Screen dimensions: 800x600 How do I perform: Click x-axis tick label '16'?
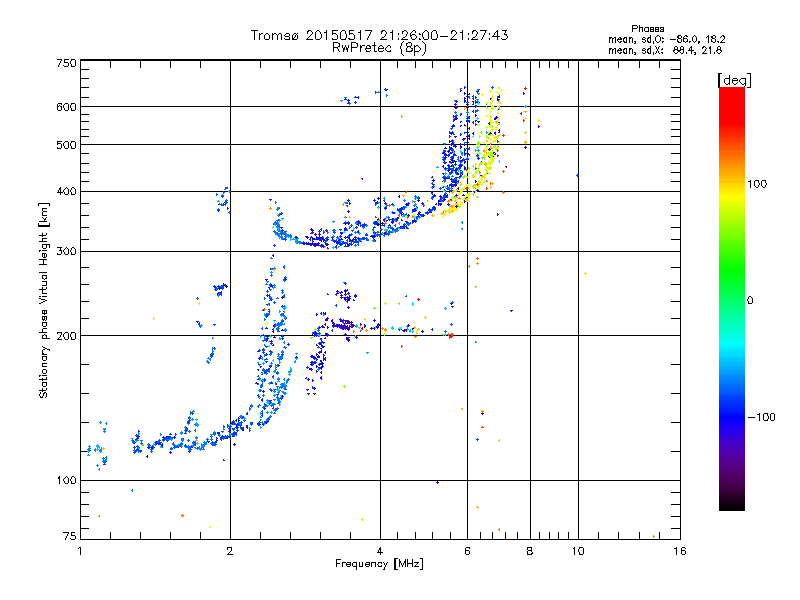point(680,551)
